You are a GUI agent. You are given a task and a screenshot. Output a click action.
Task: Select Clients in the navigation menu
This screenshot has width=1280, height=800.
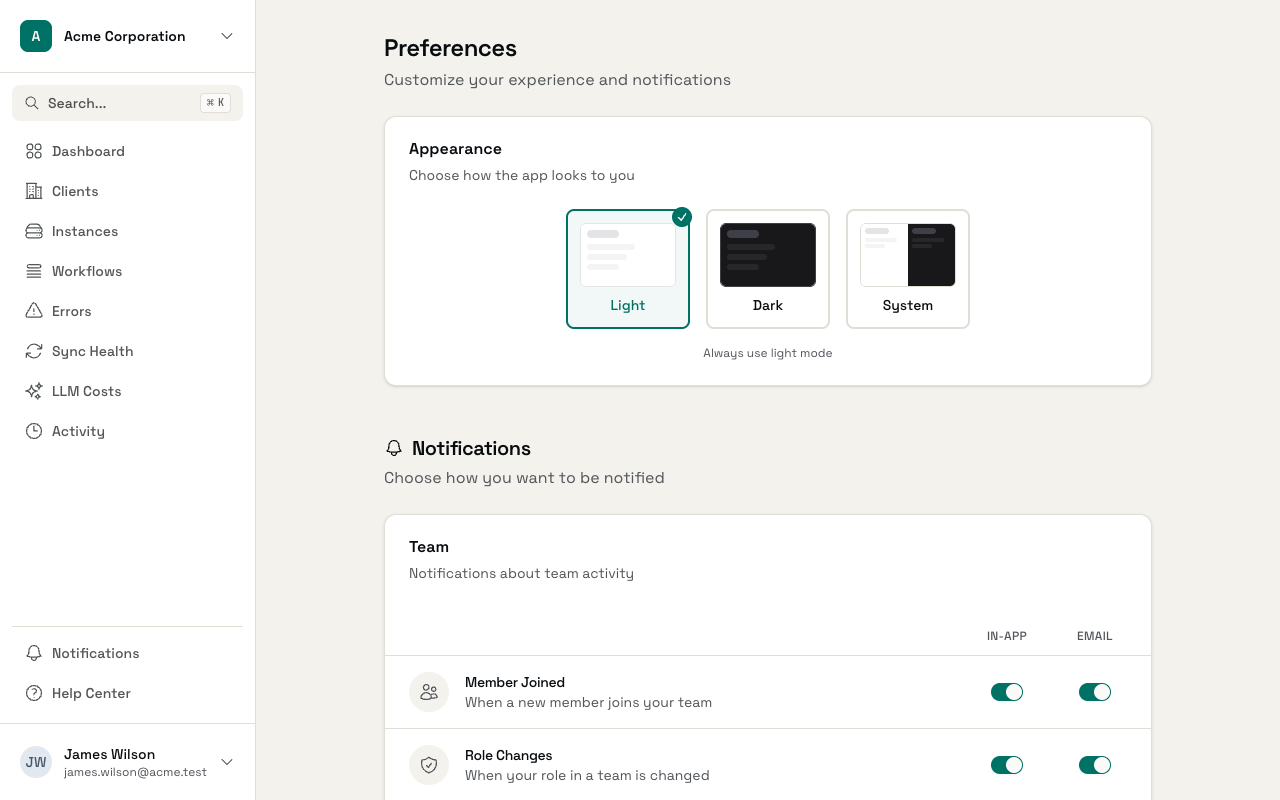[x=75, y=191]
